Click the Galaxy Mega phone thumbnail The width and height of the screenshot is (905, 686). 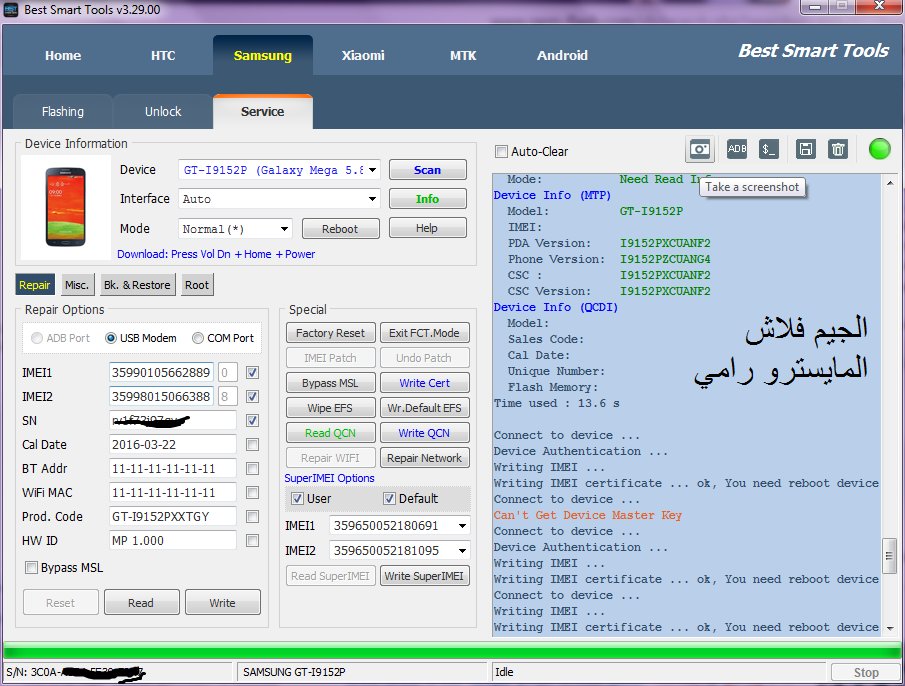coord(66,207)
